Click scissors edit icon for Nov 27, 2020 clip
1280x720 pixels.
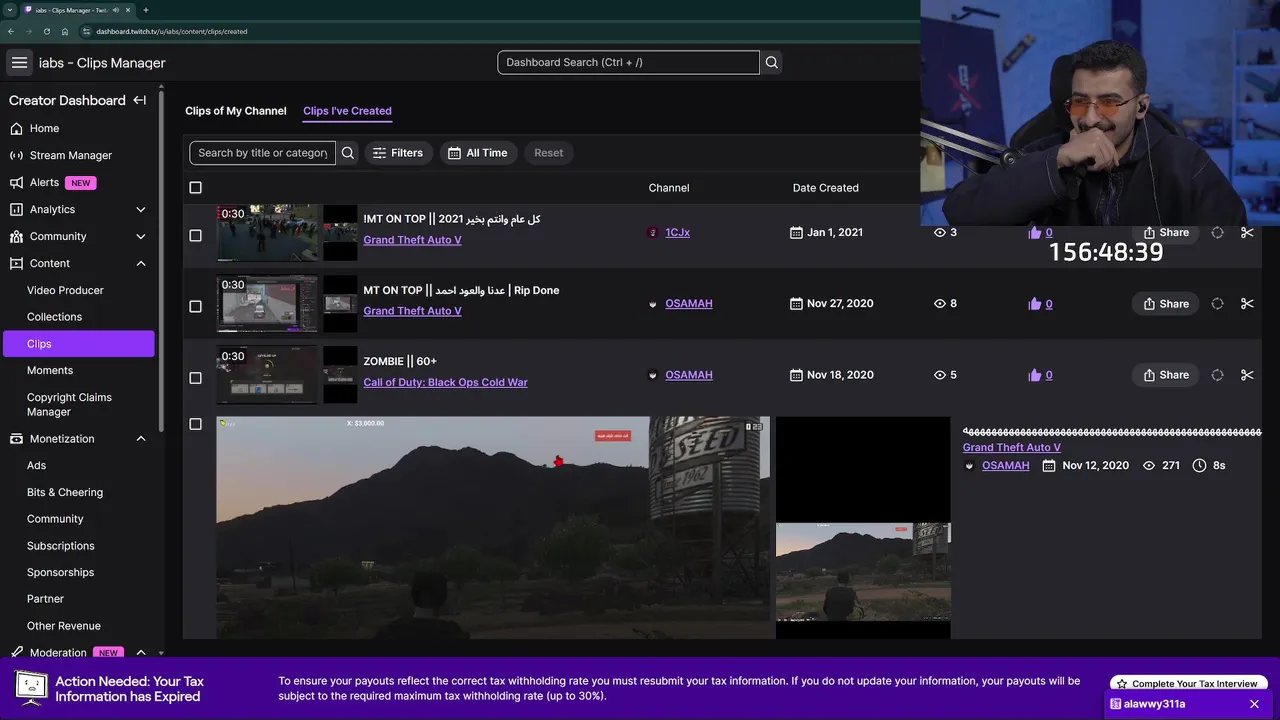(x=1247, y=303)
